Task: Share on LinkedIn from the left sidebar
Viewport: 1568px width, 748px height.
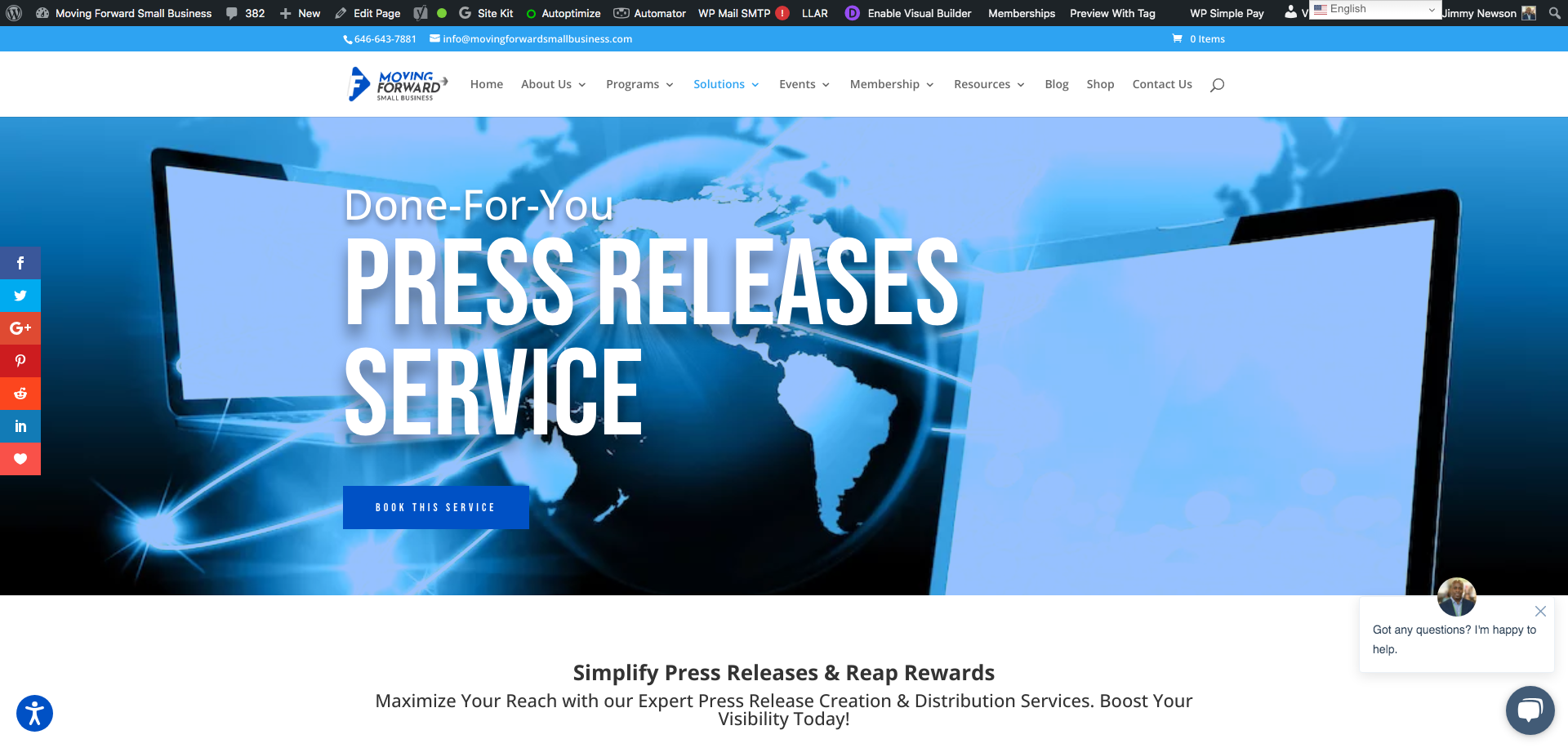Action: pyautogui.click(x=20, y=425)
